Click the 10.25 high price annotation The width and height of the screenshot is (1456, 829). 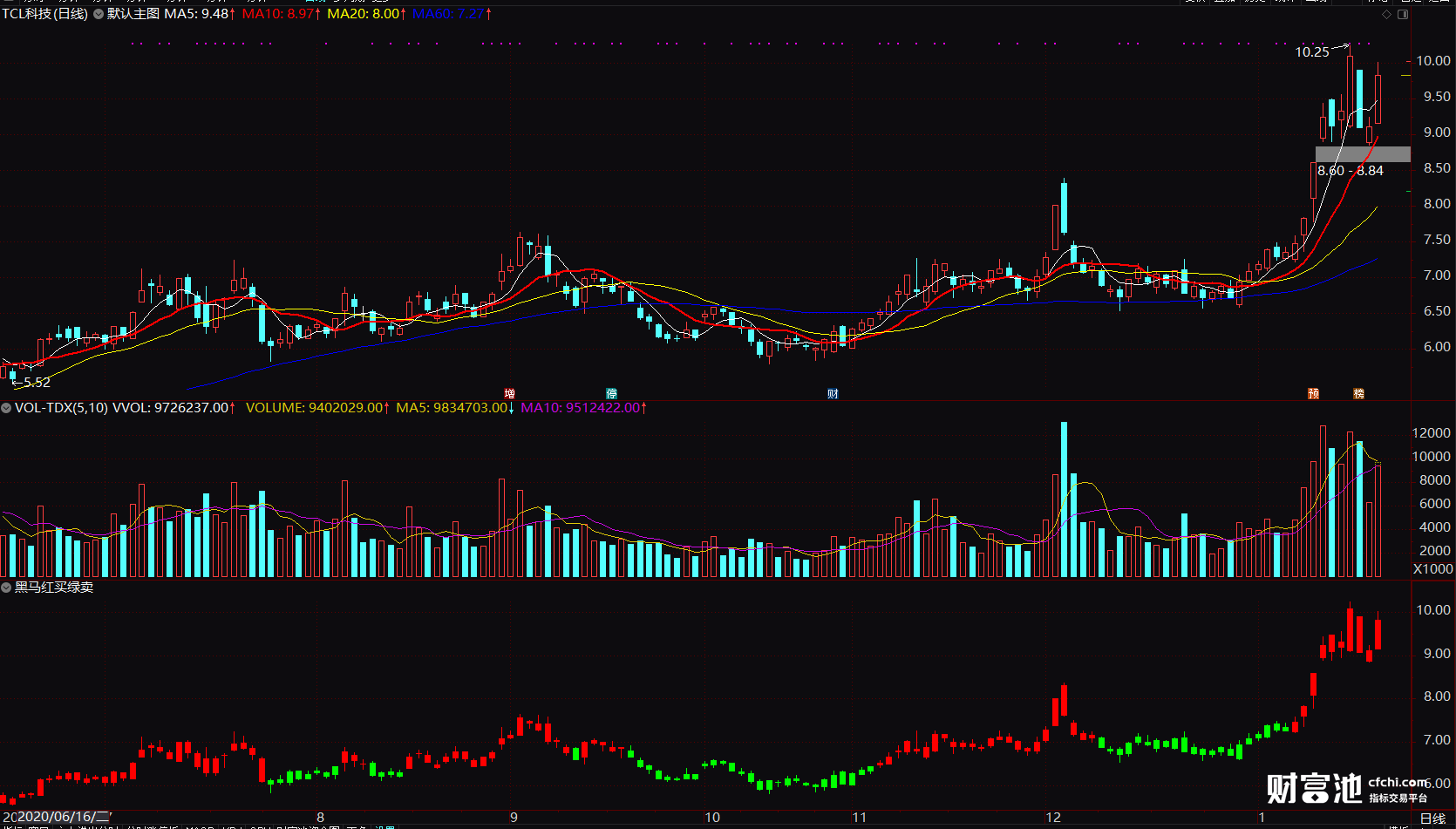(x=1312, y=52)
